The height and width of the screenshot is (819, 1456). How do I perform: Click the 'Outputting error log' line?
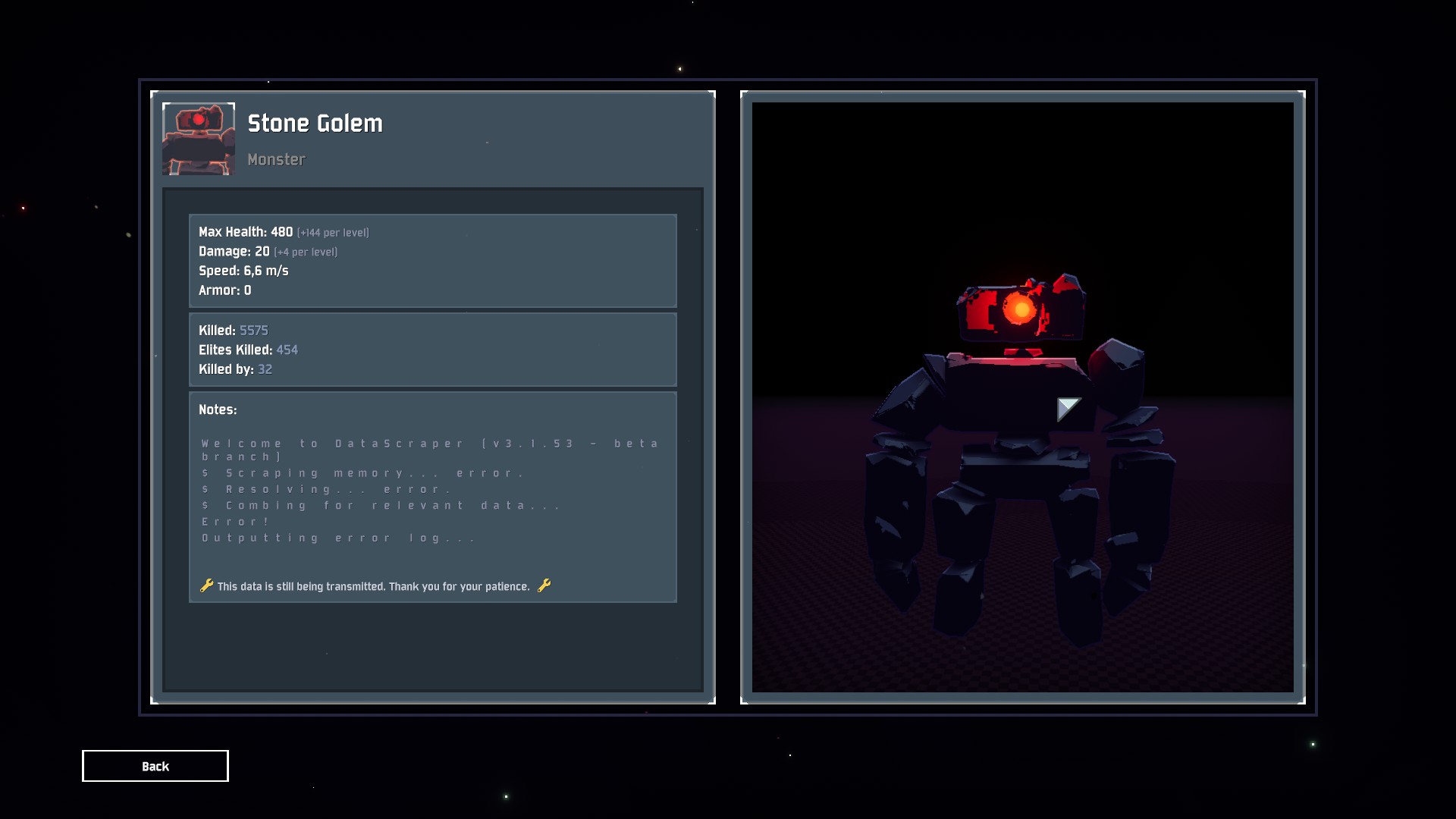click(x=338, y=538)
